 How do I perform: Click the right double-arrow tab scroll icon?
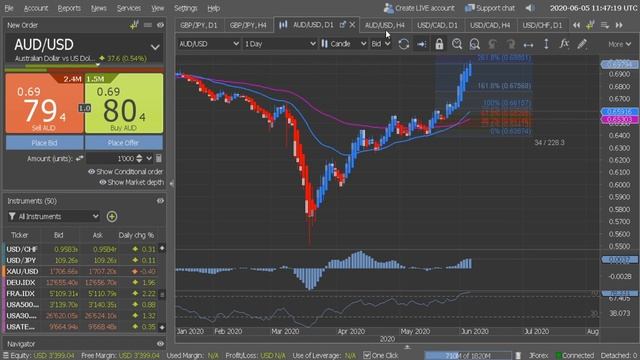click(619, 25)
